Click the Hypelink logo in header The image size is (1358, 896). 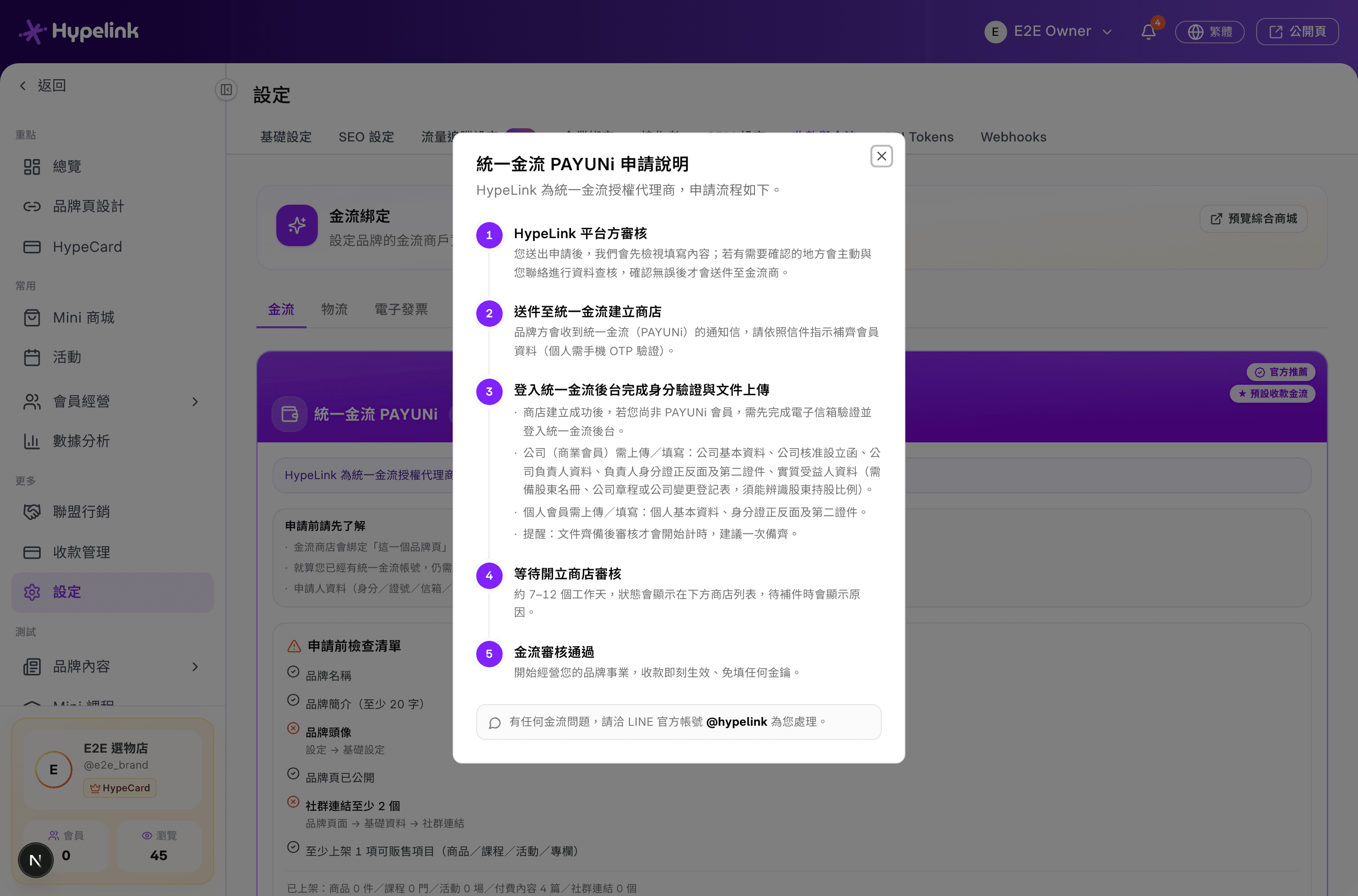[x=79, y=31]
